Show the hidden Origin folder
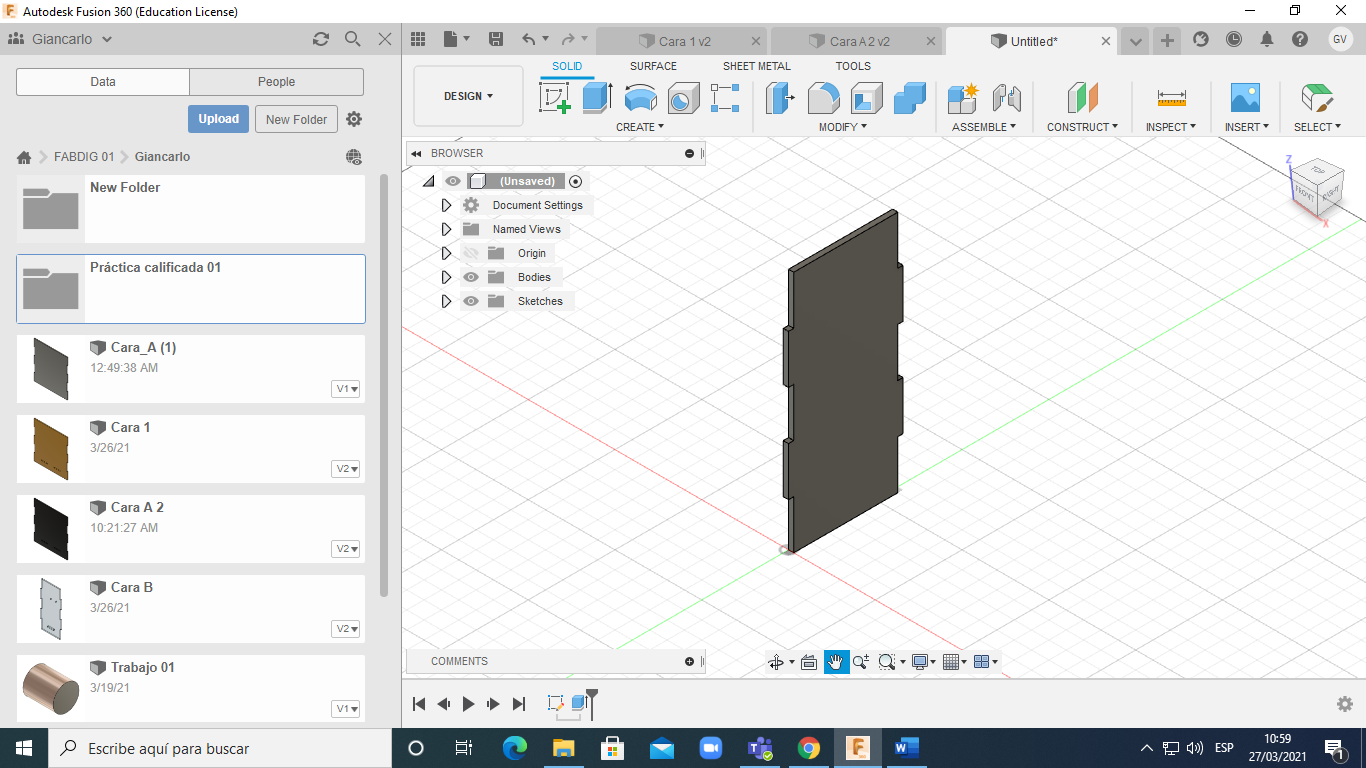The image size is (1366, 768). tap(471, 253)
